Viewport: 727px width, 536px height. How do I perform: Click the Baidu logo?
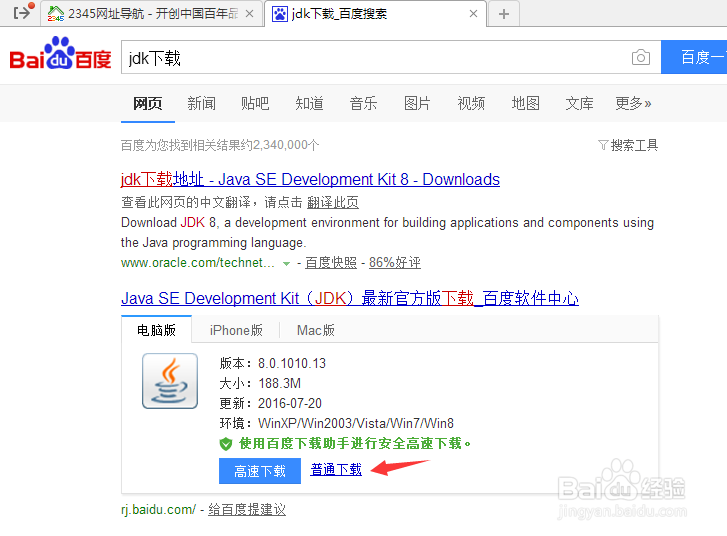point(60,53)
